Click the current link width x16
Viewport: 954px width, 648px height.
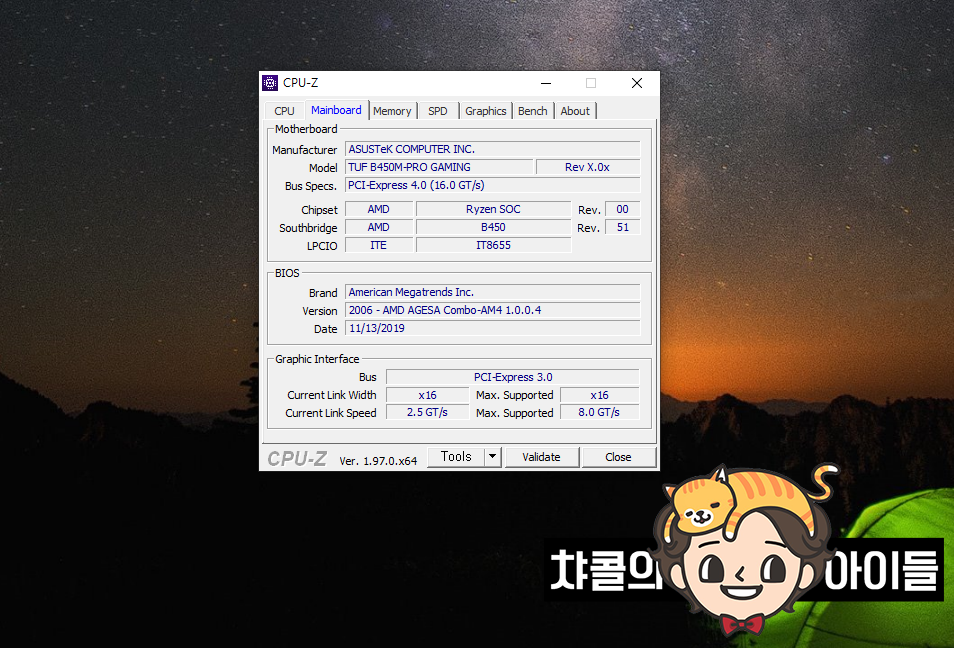[x=428, y=395]
